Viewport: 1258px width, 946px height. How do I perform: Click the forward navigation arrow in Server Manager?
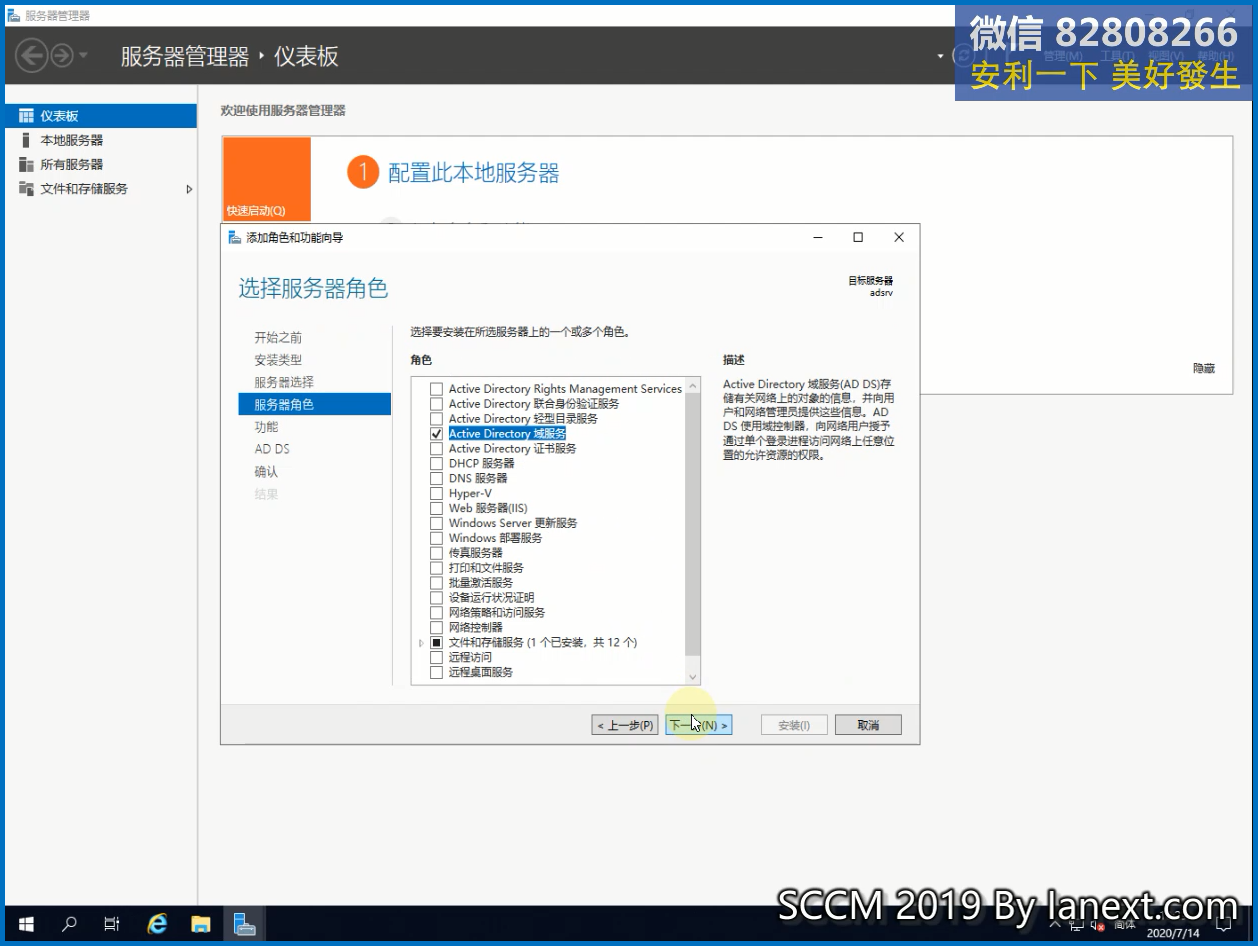[x=62, y=55]
